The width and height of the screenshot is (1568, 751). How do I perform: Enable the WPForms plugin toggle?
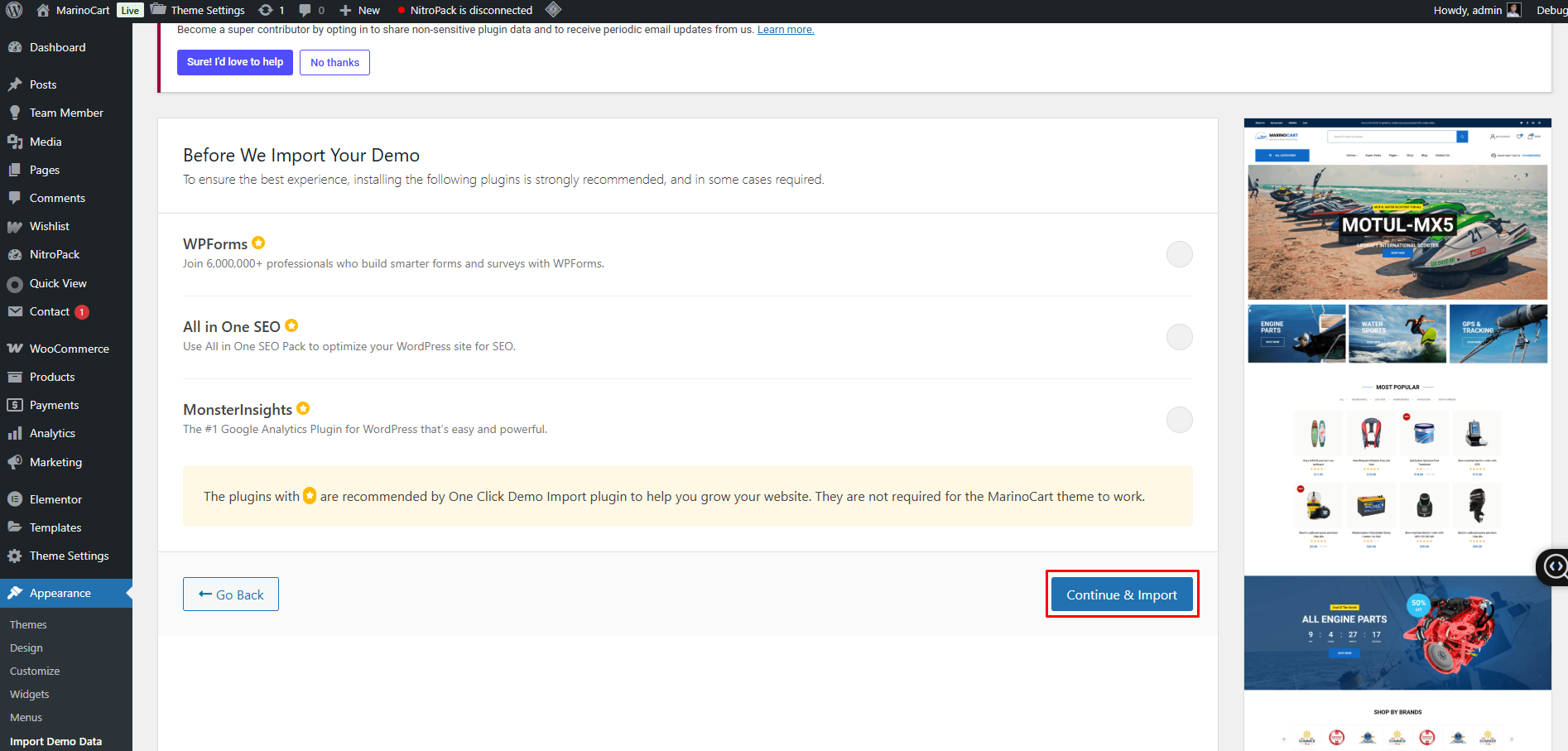pyautogui.click(x=1179, y=254)
